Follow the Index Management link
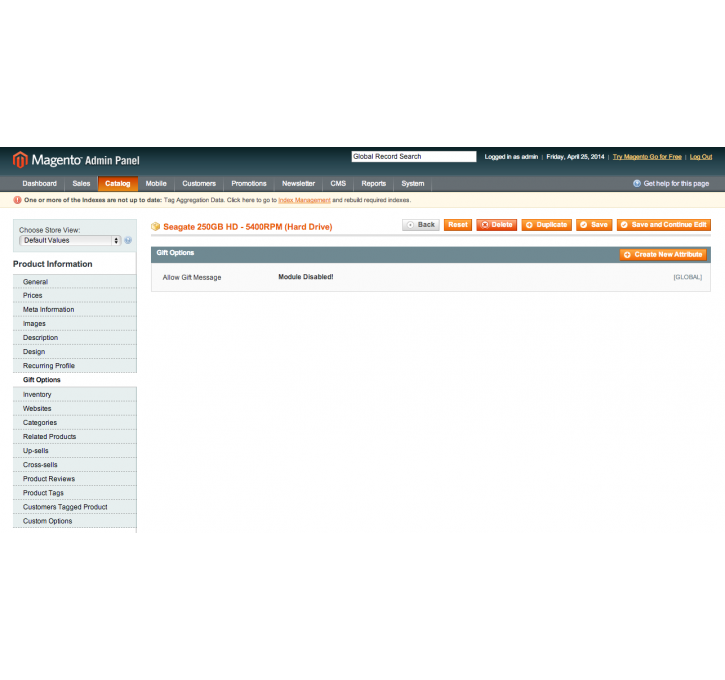Screen dimensions: 725x680 (x=304, y=200)
